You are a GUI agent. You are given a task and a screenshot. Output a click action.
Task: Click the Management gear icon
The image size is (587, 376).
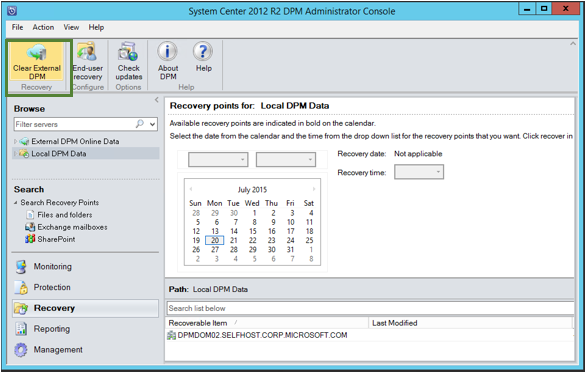click(x=21, y=350)
